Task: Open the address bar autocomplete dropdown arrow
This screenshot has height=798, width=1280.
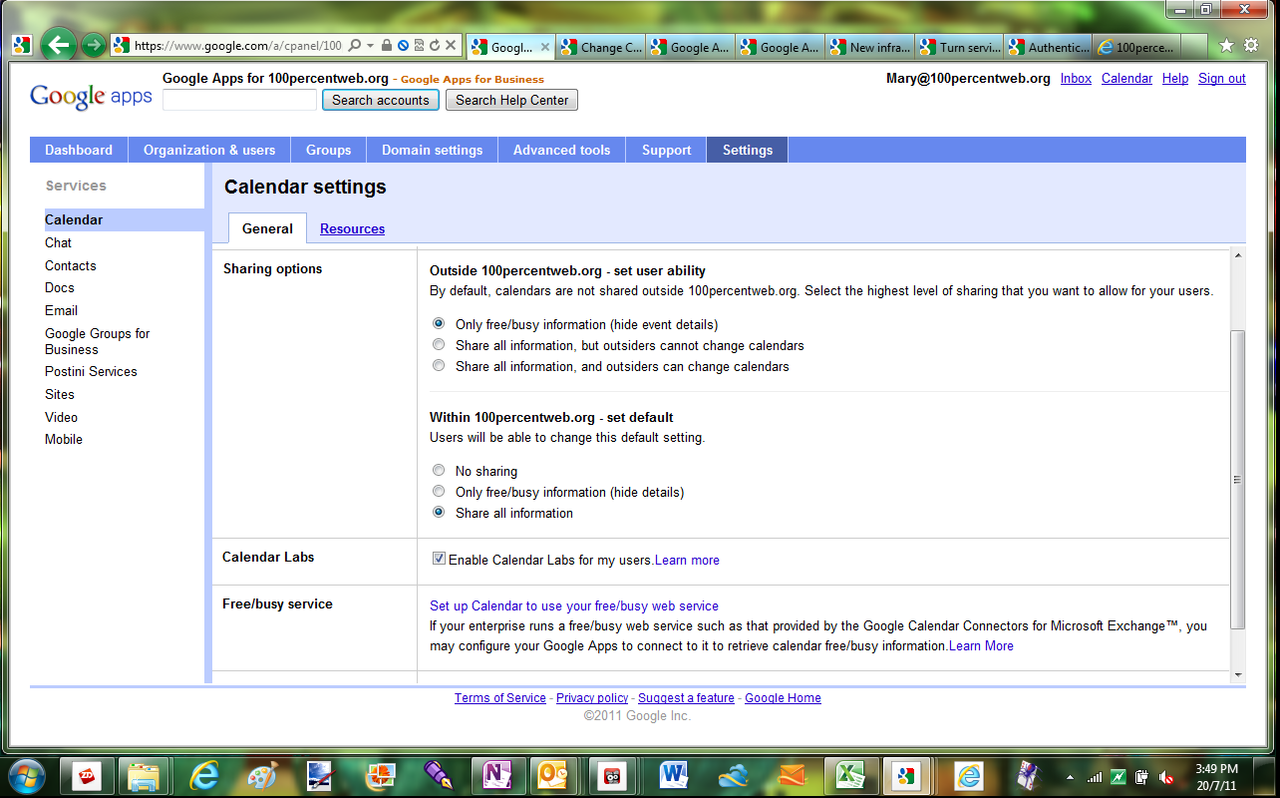Action: pos(370,46)
